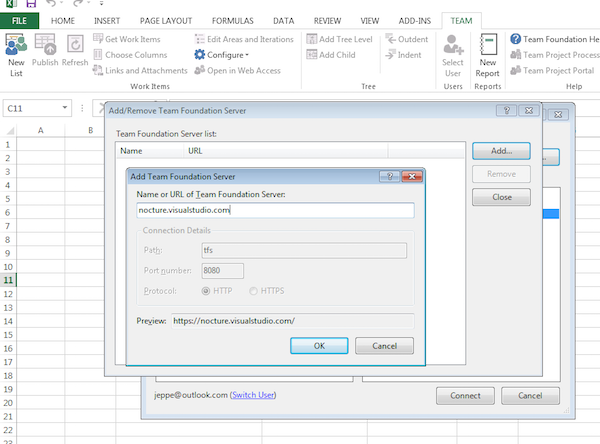Screen dimensions: 600x444
Task: Open Team Project Process Guidance
Action: [x=555, y=55]
